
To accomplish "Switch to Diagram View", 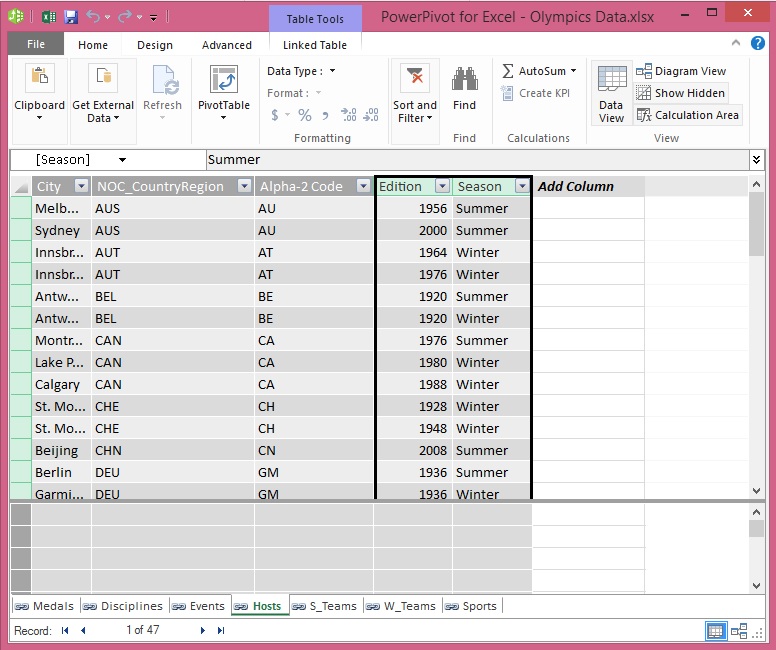I will (x=681, y=71).
